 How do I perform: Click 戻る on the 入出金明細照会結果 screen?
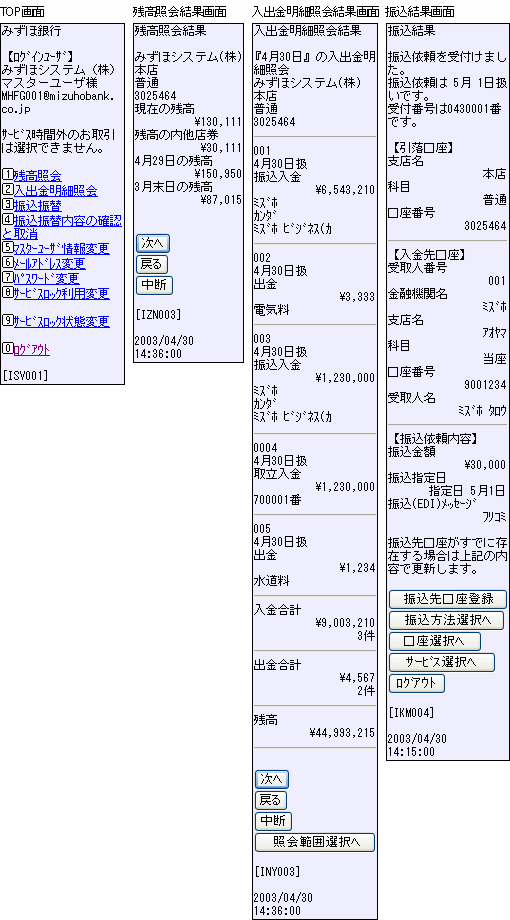tap(271, 800)
